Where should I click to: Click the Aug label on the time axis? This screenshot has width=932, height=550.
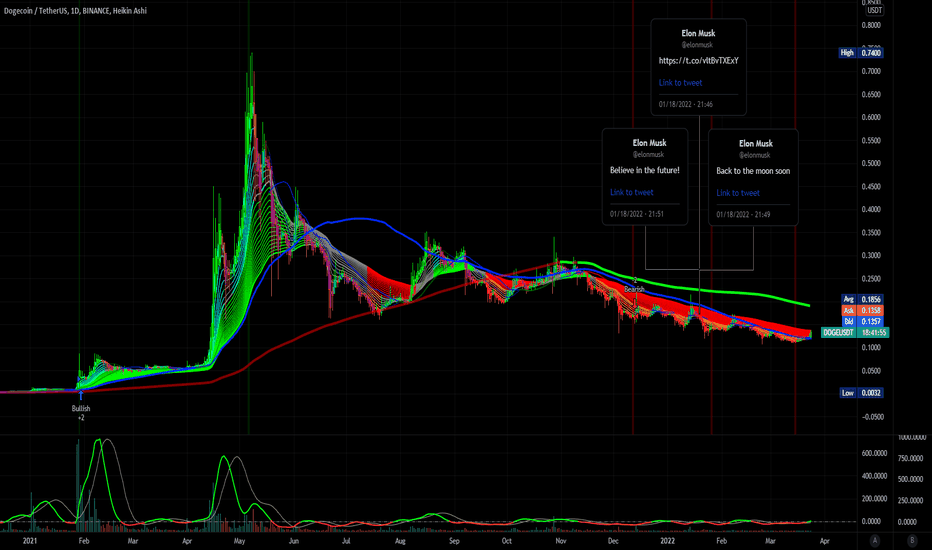(400, 540)
